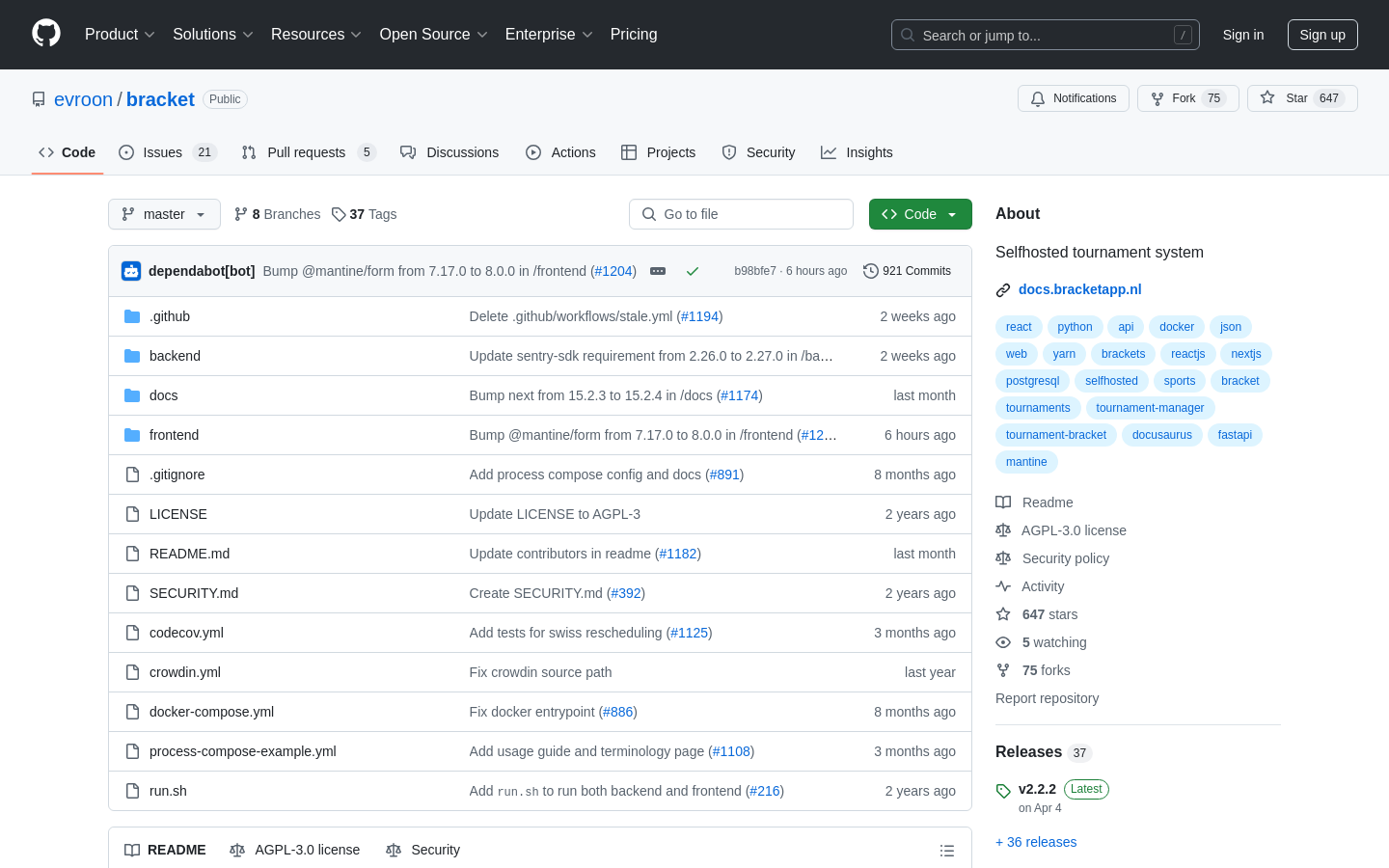Expand commit message ellipsis icon

point(658,271)
